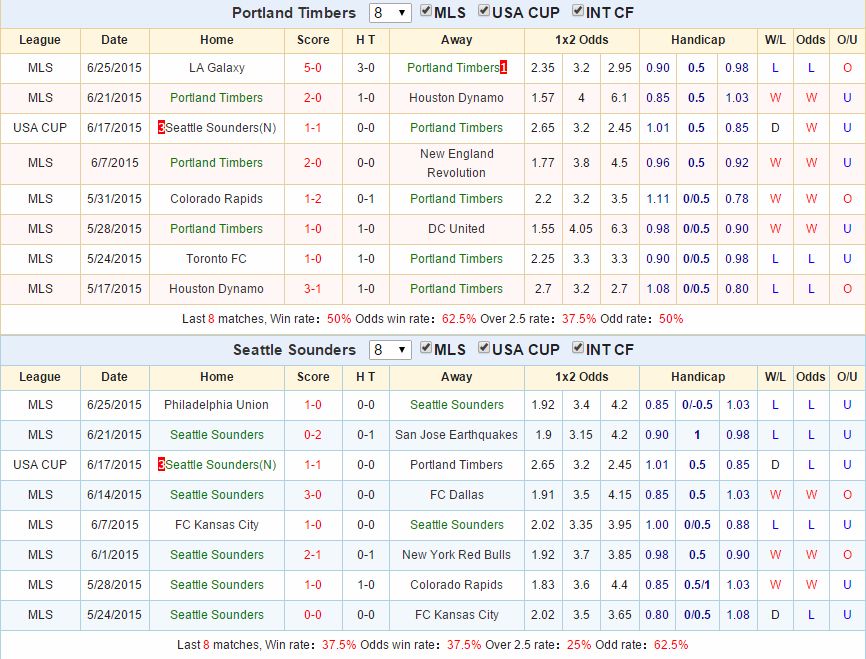Open FC Kansas City home team on 6/7/2015
Image resolution: width=866 pixels, height=659 pixels.
(216, 525)
